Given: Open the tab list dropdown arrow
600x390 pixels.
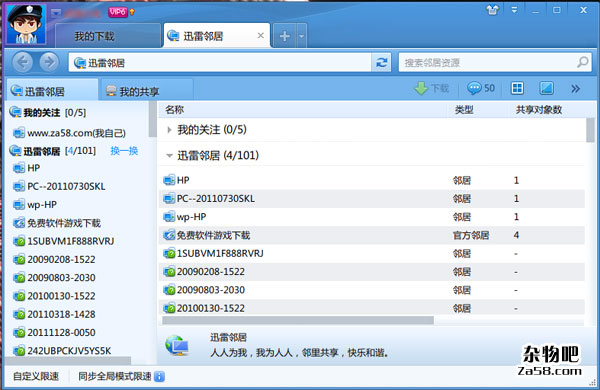Looking at the screenshot, I should (302, 36).
